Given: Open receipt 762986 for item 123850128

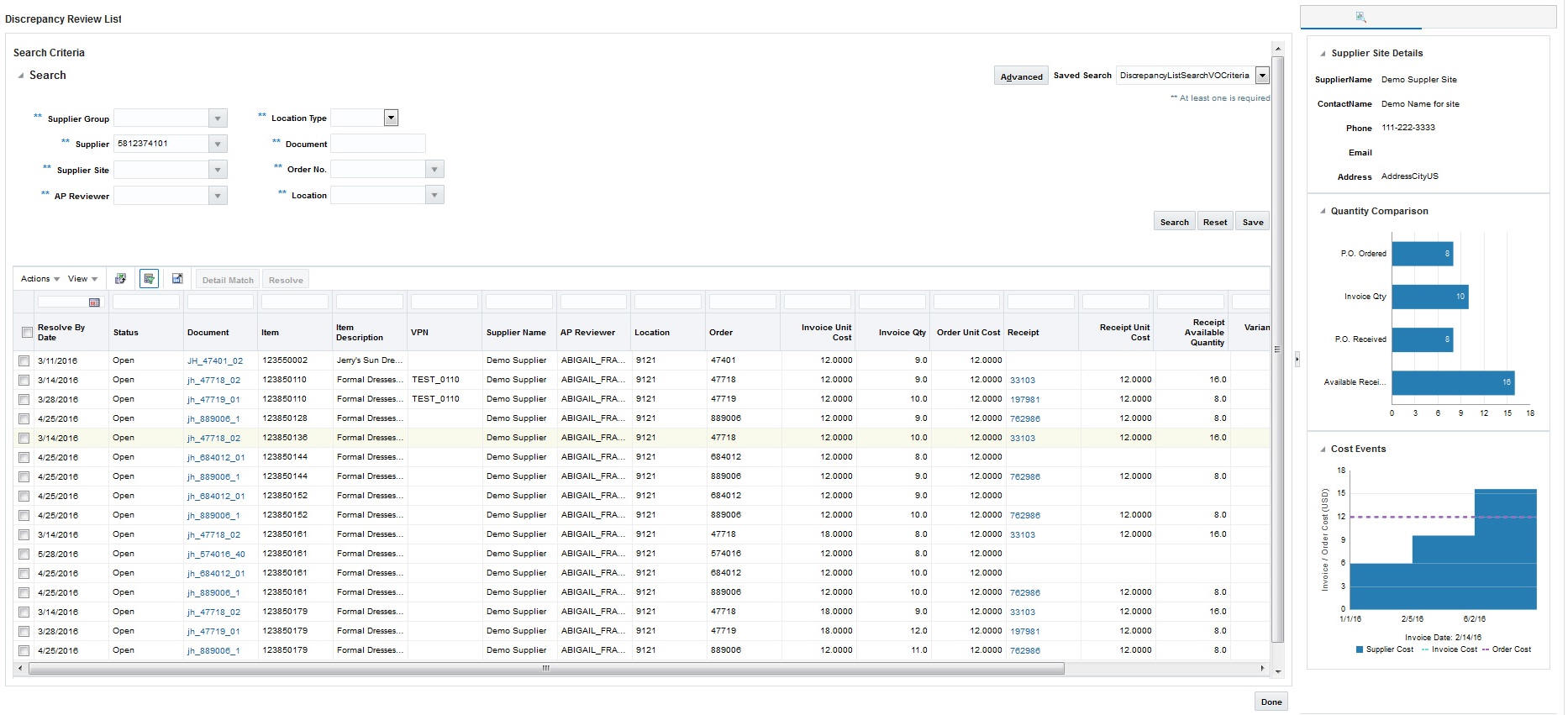Looking at the screenshot, I should (1024, 419).
